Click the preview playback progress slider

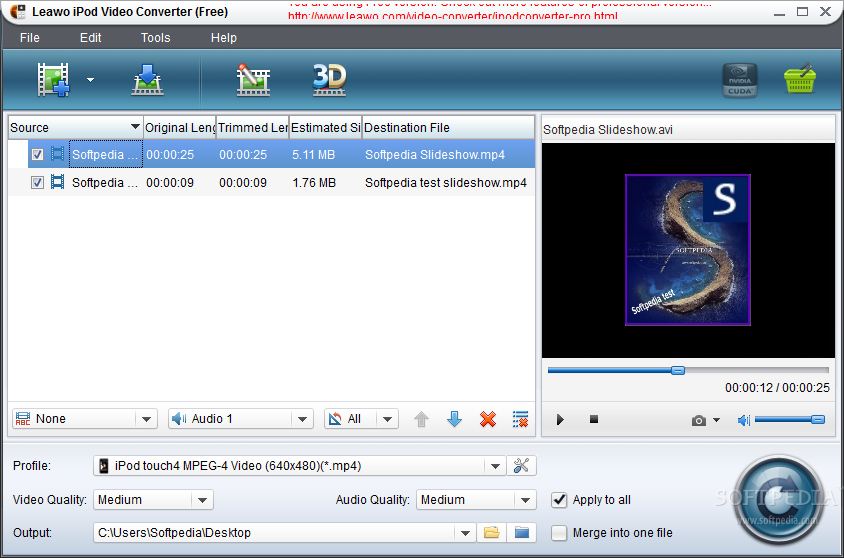coord(688,370)
